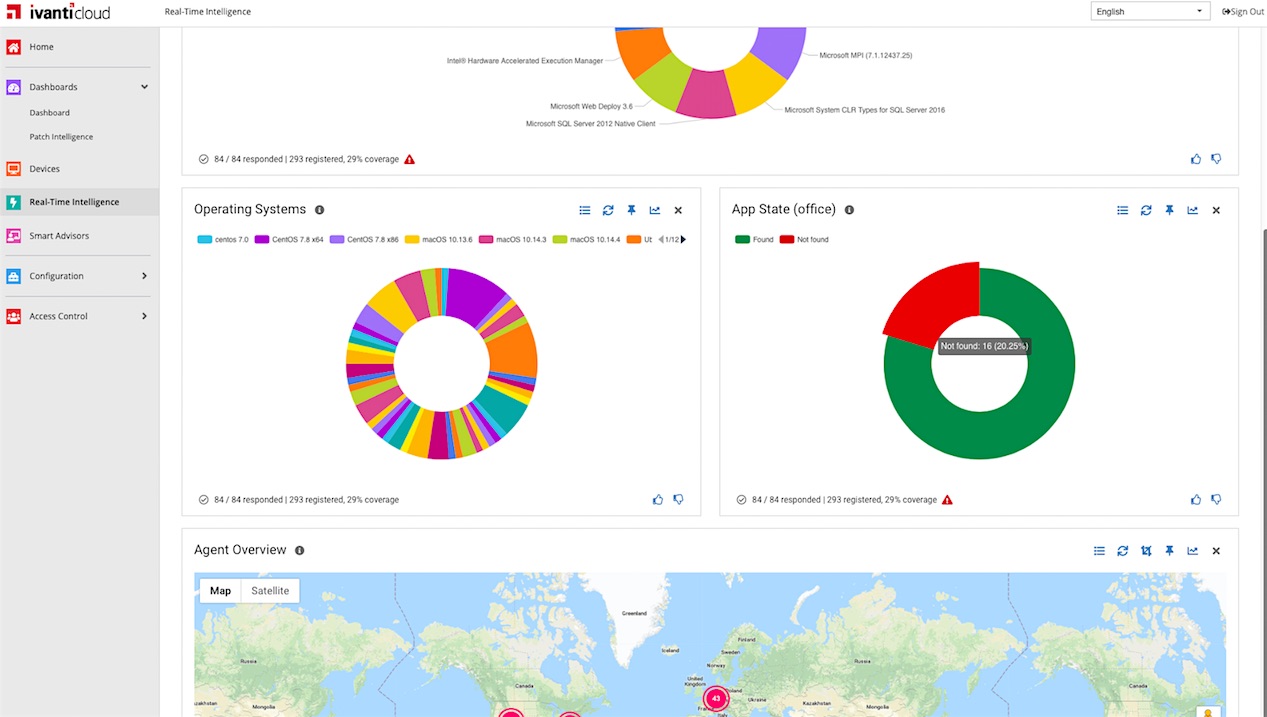Switch the map to Satellite view

270,591
